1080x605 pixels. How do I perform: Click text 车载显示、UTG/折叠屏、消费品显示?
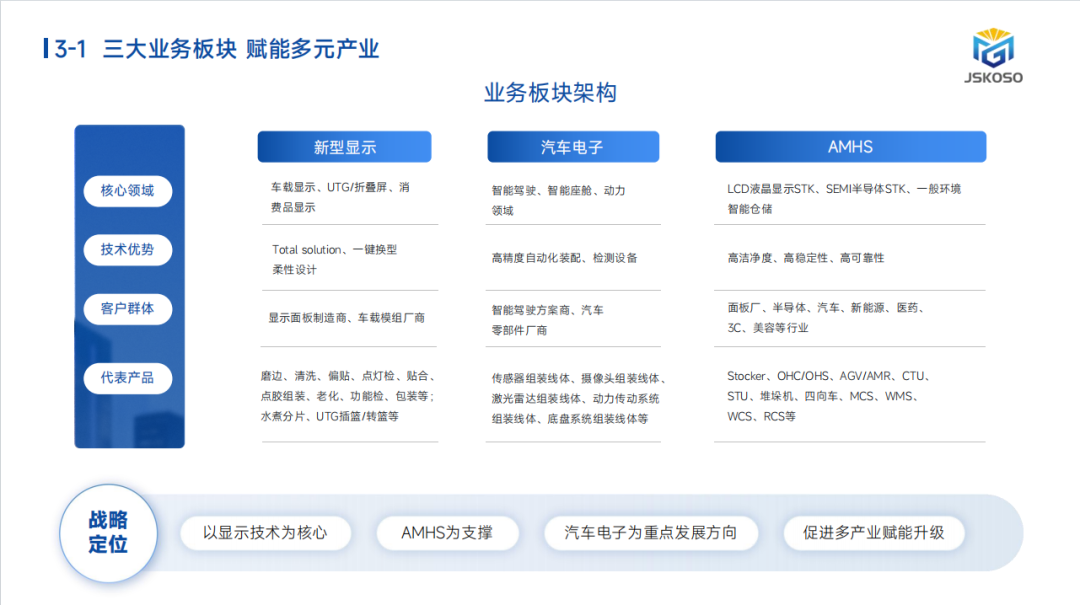click(340, 197)
